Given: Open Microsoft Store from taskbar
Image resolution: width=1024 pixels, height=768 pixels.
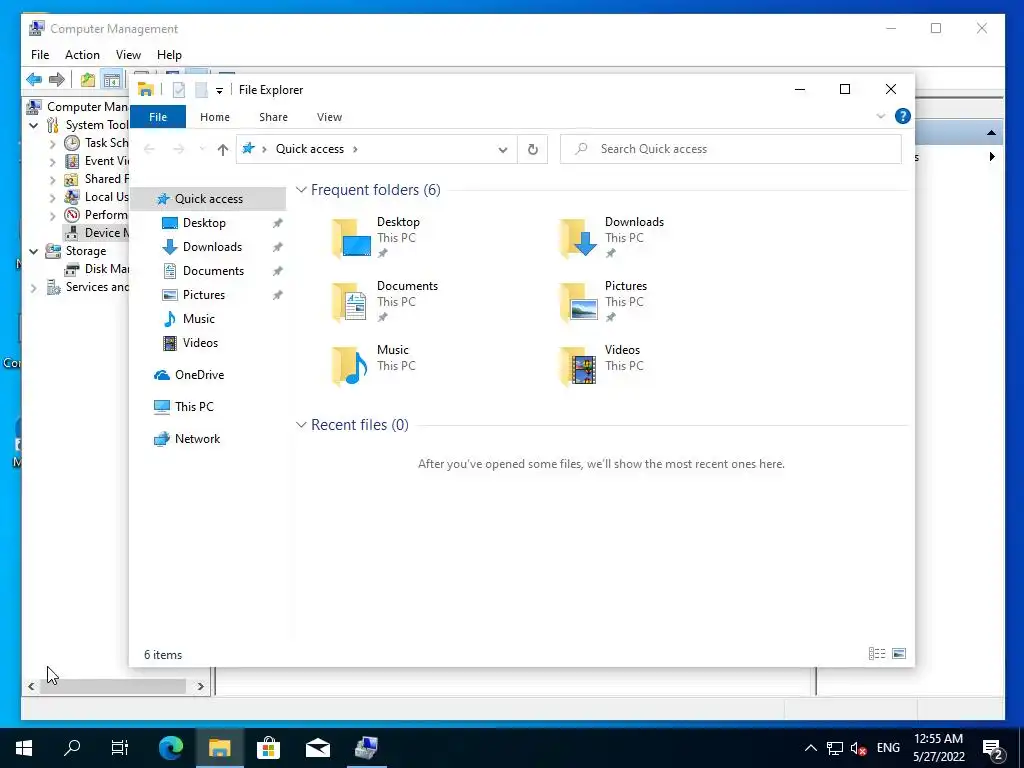Looking at the screenshot, I should (268, 748).
